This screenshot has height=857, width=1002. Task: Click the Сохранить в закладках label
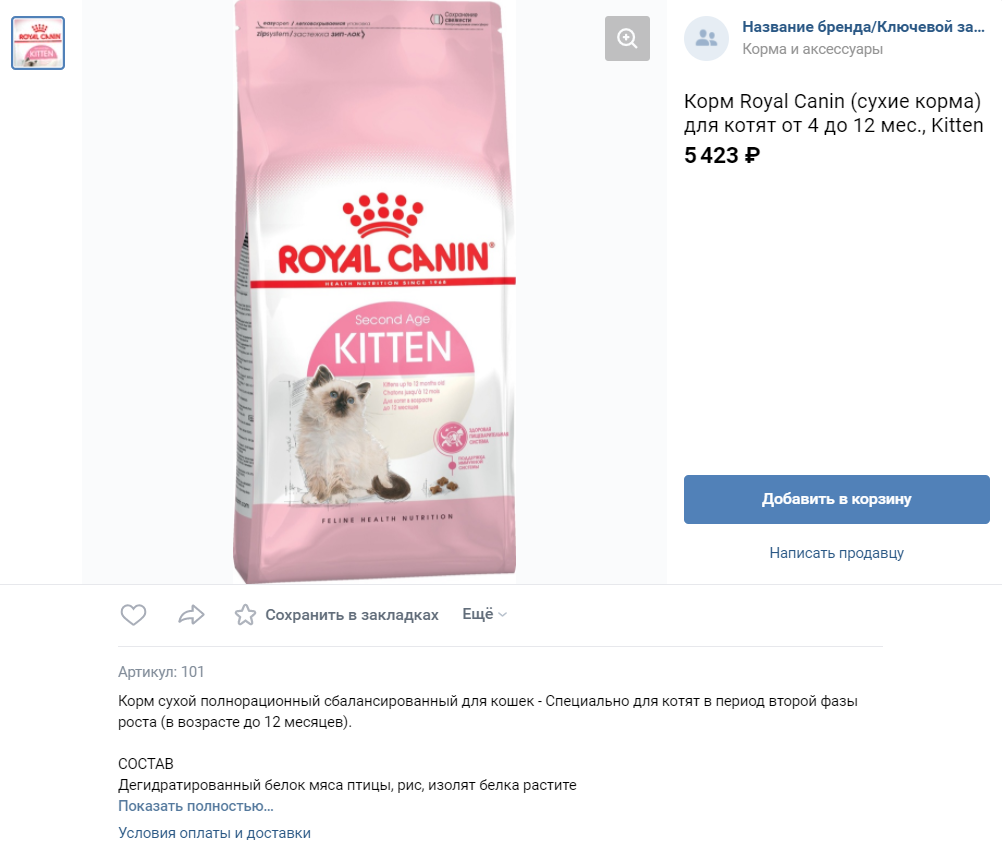[352, 615]
